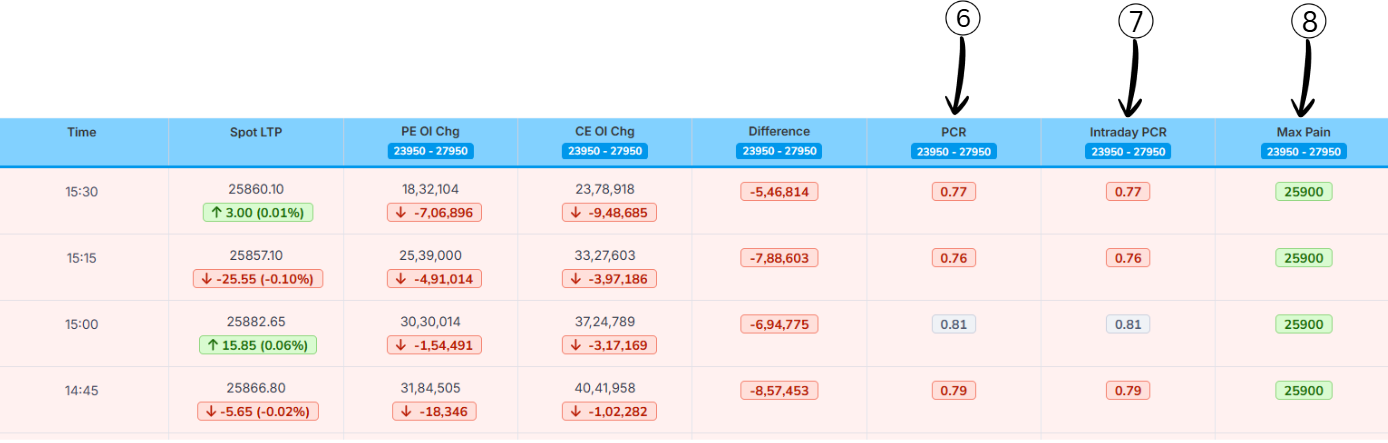Image resolution: width=1388 pixels, height=443 pixels.
Task: Click strike range badge under PE OI Chg
Action: click(430, 152)
